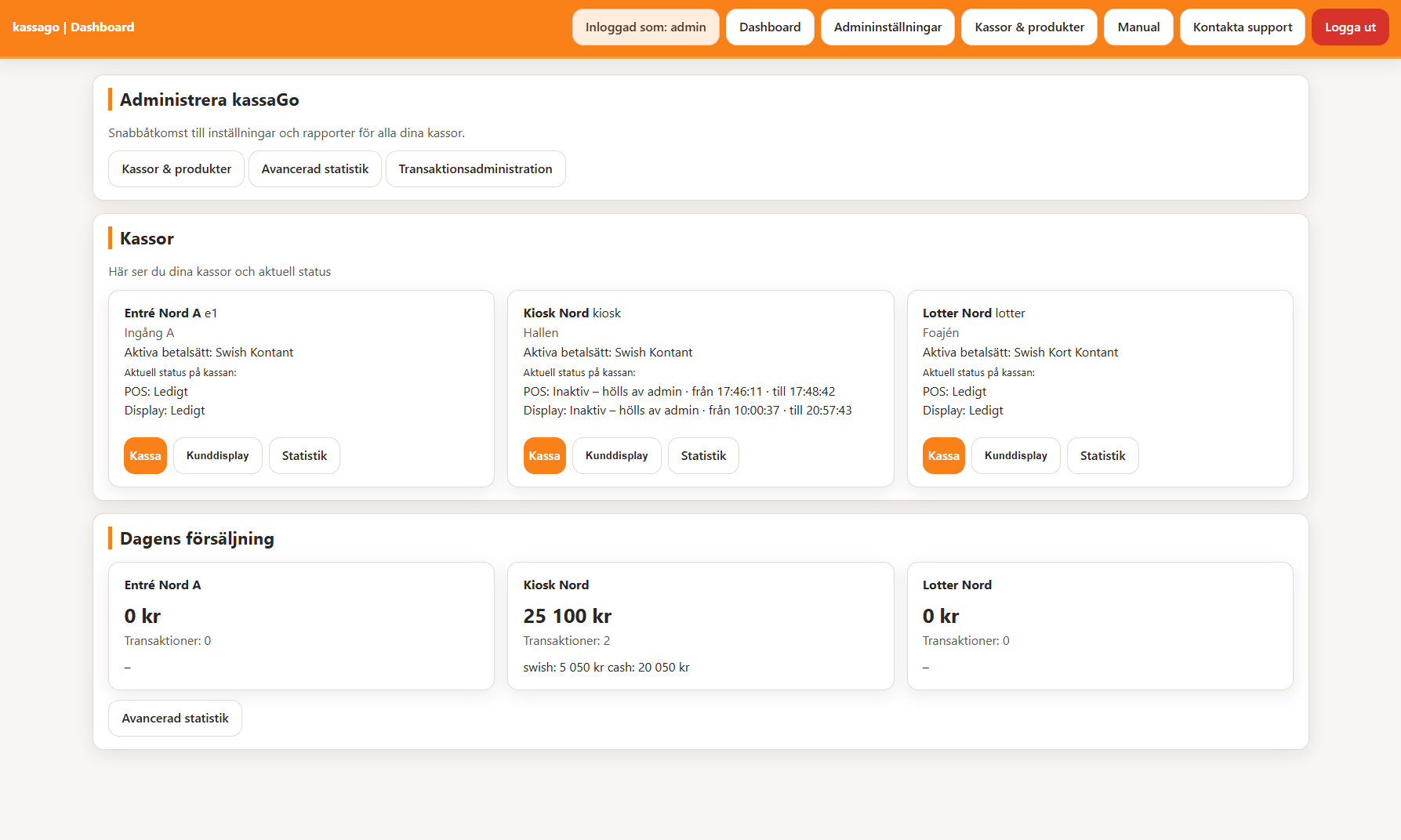
Task: Click the 'Inloggad som: admin' badge
Action: pyautogui.click(x=645, y=27)
